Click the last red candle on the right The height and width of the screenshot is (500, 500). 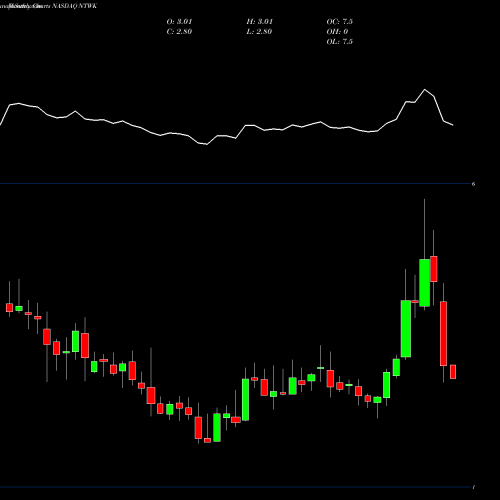click(453, 372)
